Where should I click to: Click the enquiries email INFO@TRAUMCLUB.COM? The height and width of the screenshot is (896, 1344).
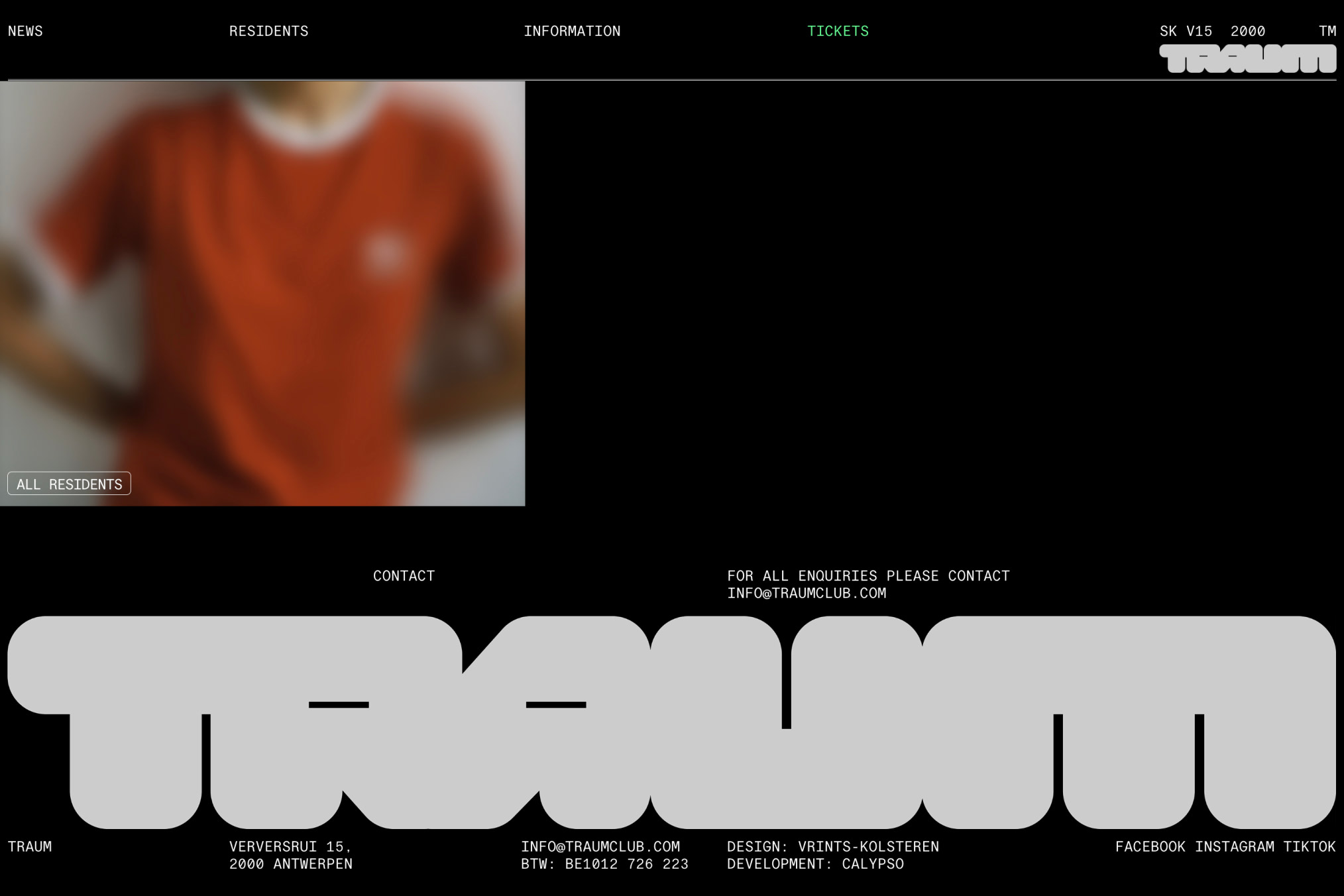point(807,593)
